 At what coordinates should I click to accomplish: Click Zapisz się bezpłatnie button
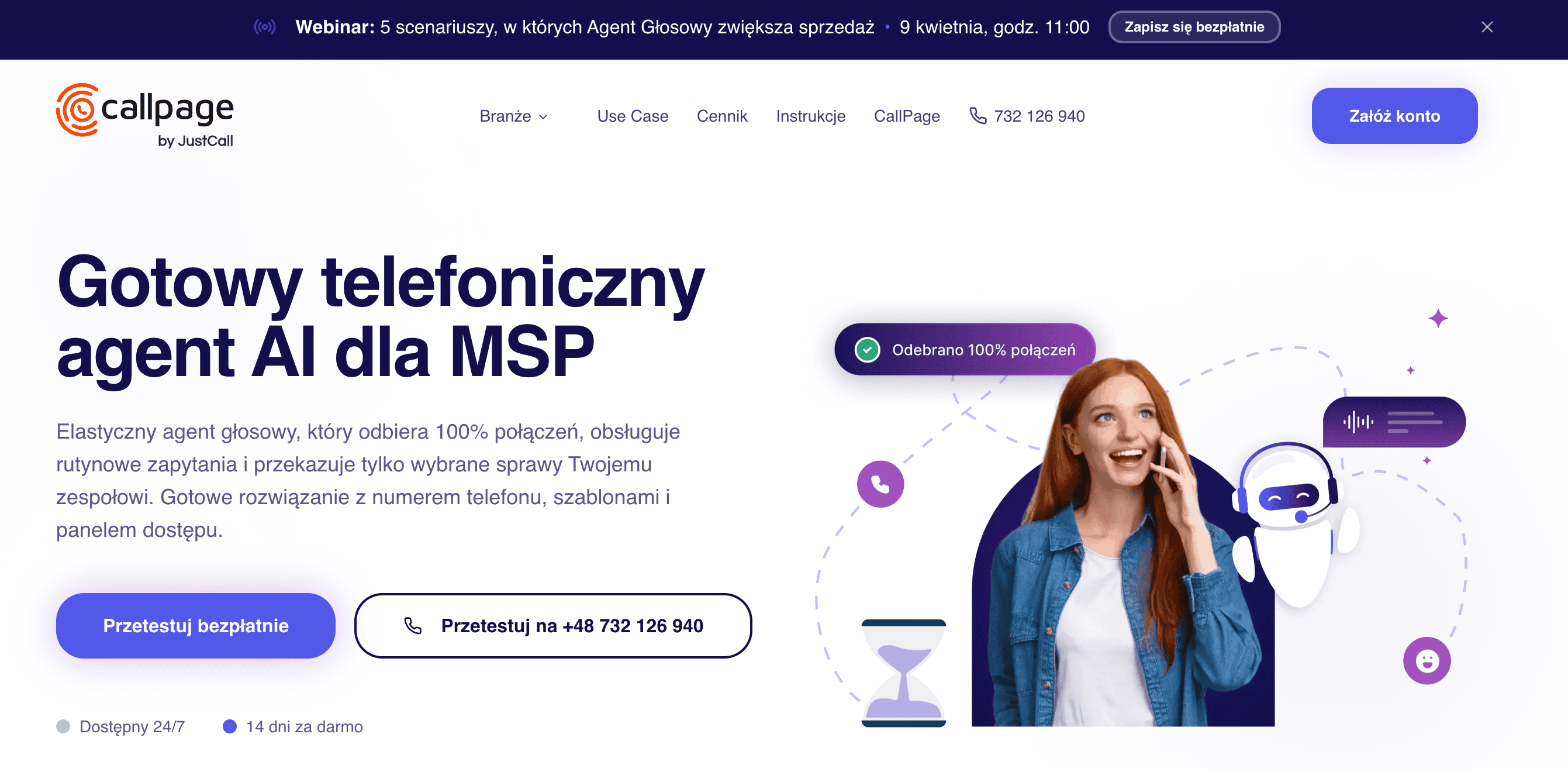click(1194, 27)
